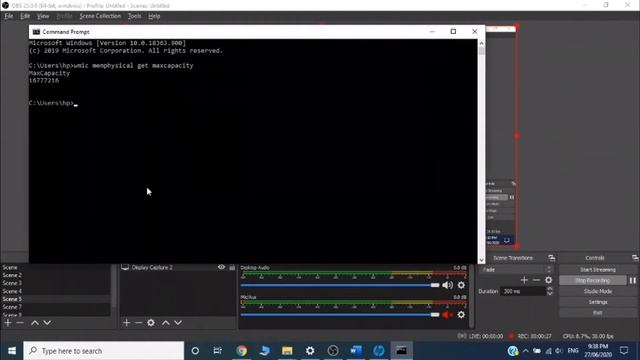Viewport: 640px width, 360px height.
Task: Open Mic/Aux settings gear
Action: click(461, 315)
